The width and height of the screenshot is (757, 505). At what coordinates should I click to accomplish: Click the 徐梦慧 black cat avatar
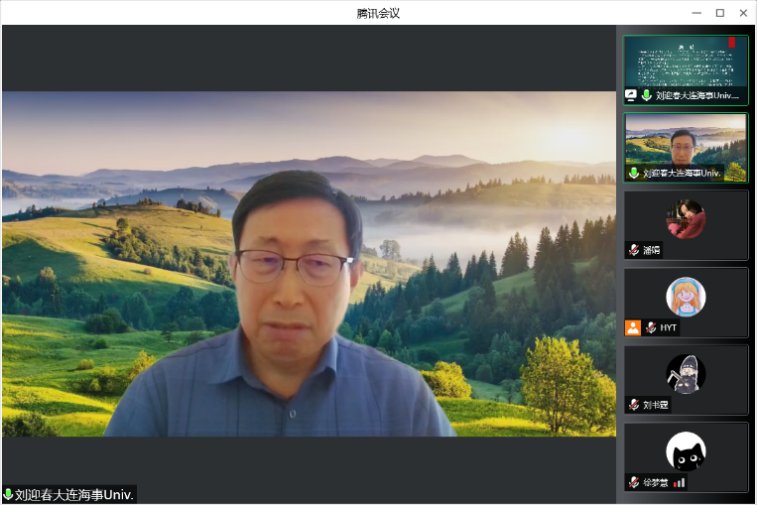pos(686,451)
